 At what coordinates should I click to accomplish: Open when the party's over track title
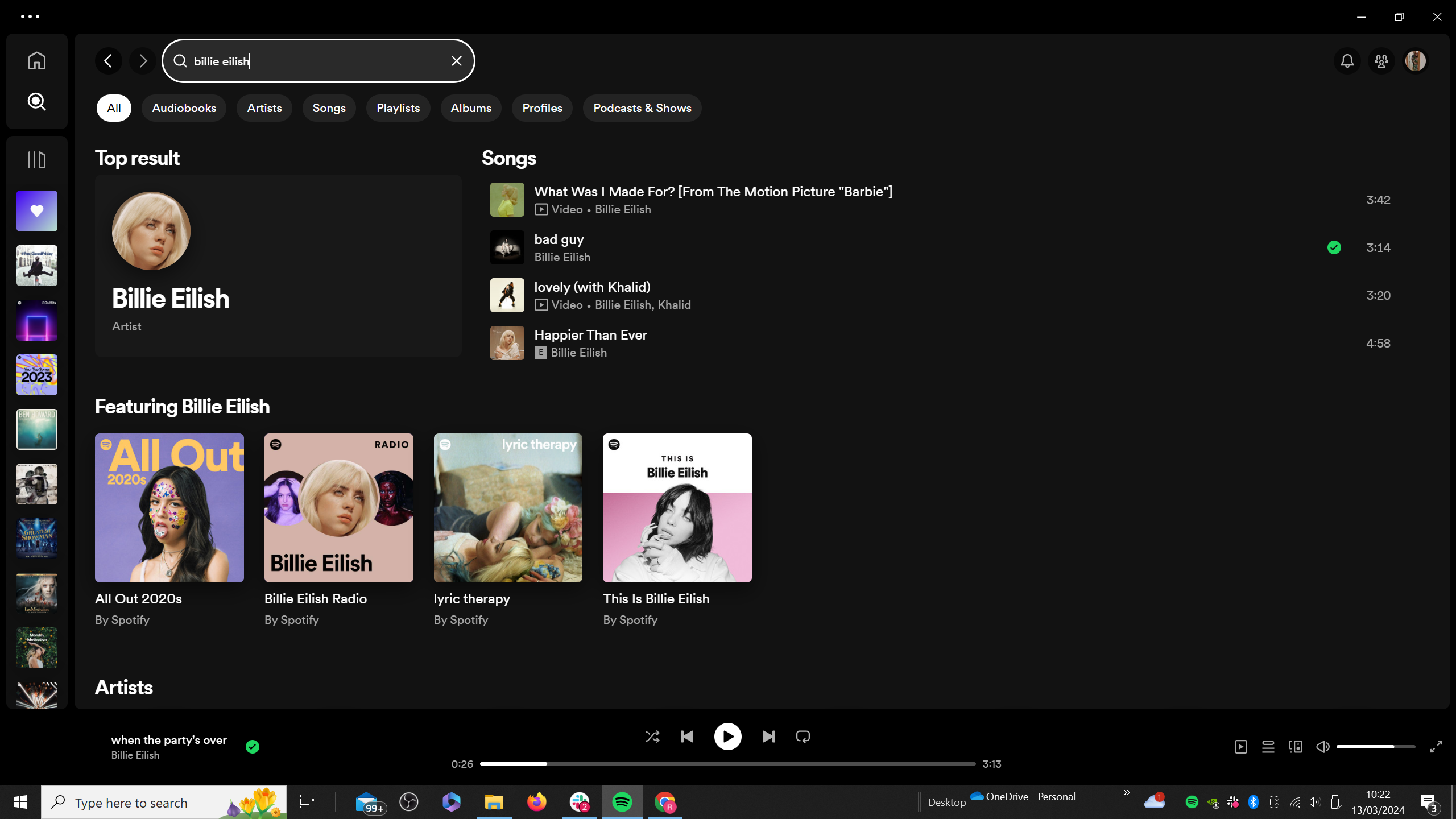[x=169, y=740]
